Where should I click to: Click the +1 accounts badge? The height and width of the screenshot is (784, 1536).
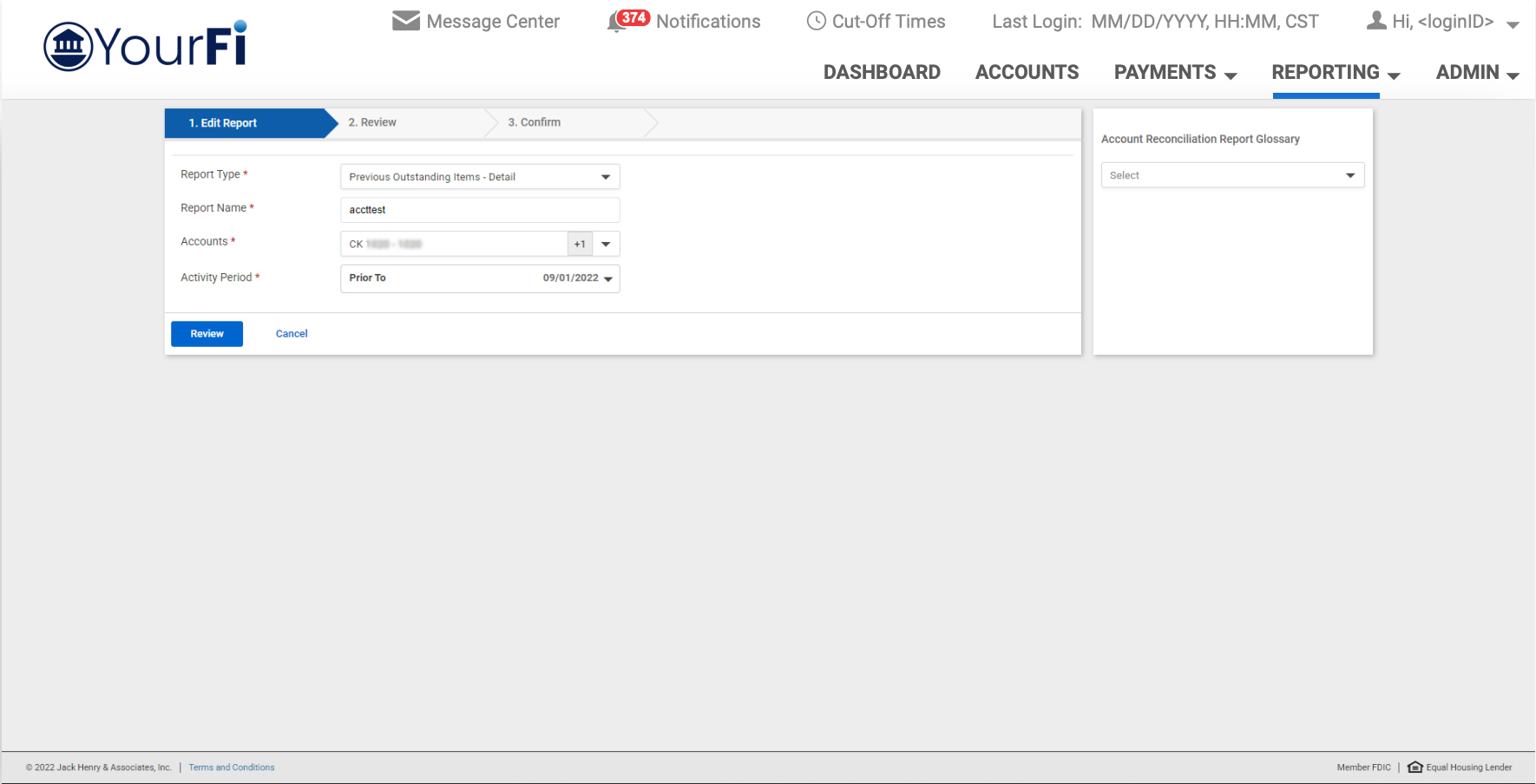coord(580,245)
